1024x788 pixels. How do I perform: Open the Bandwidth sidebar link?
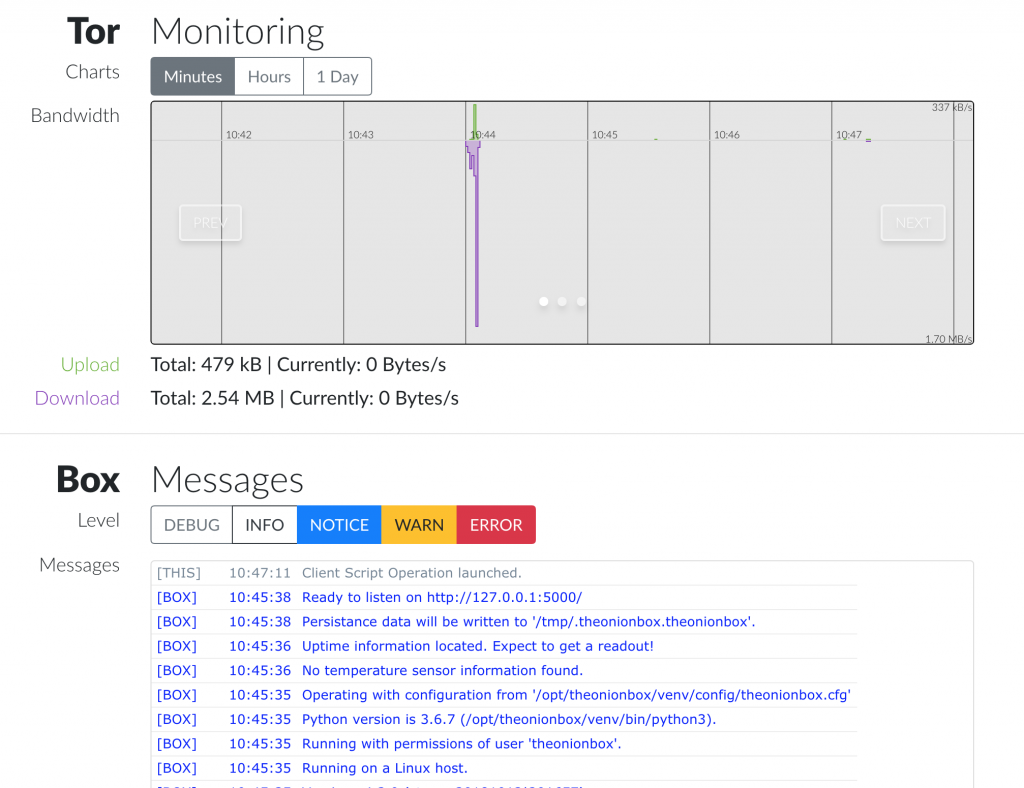(75, 115)
